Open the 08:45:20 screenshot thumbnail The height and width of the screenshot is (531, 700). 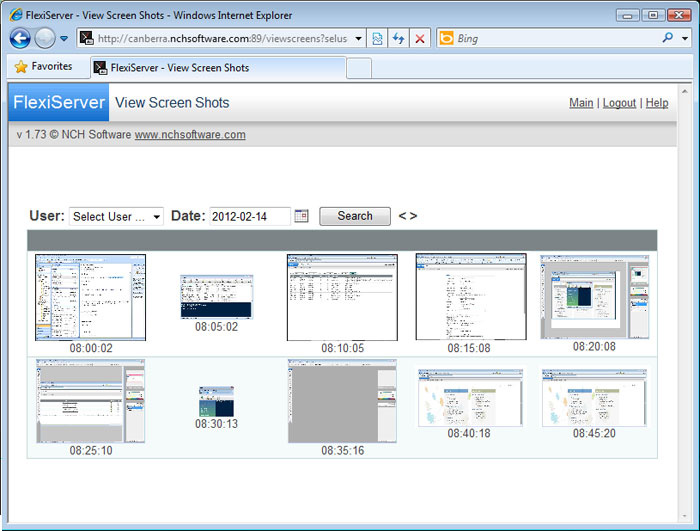tap(595, 398)
